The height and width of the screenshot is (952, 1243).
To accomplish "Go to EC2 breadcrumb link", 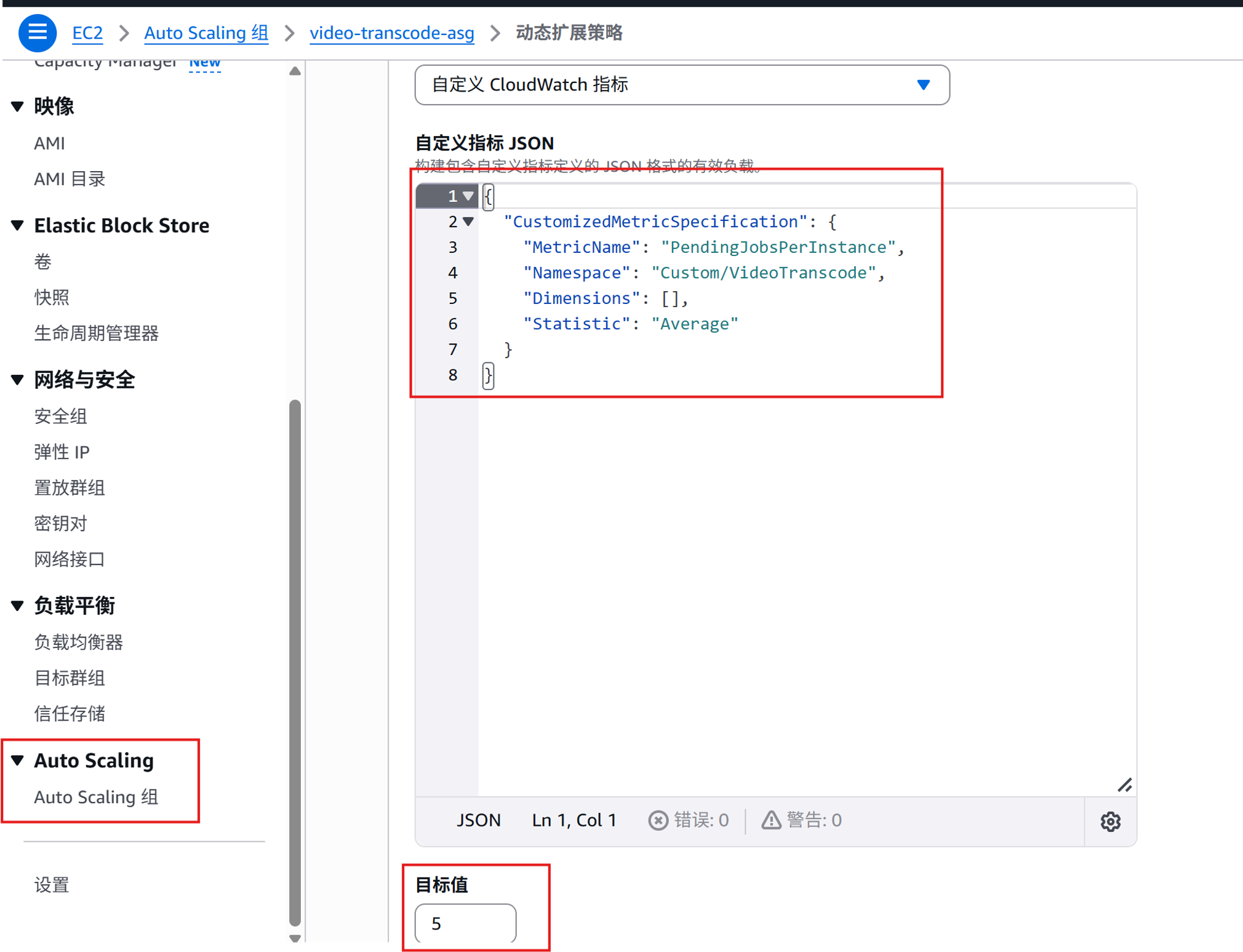I will tap(87, 33).
